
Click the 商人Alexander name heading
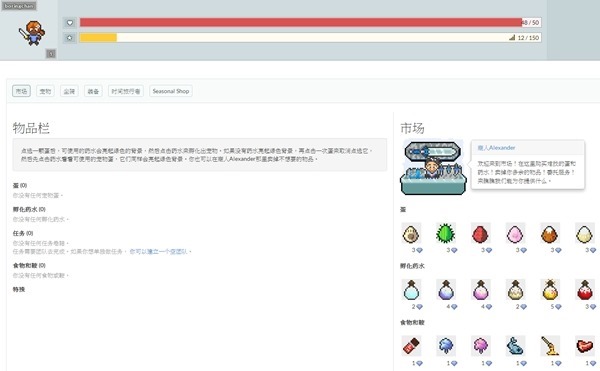(x=496, y=148)
